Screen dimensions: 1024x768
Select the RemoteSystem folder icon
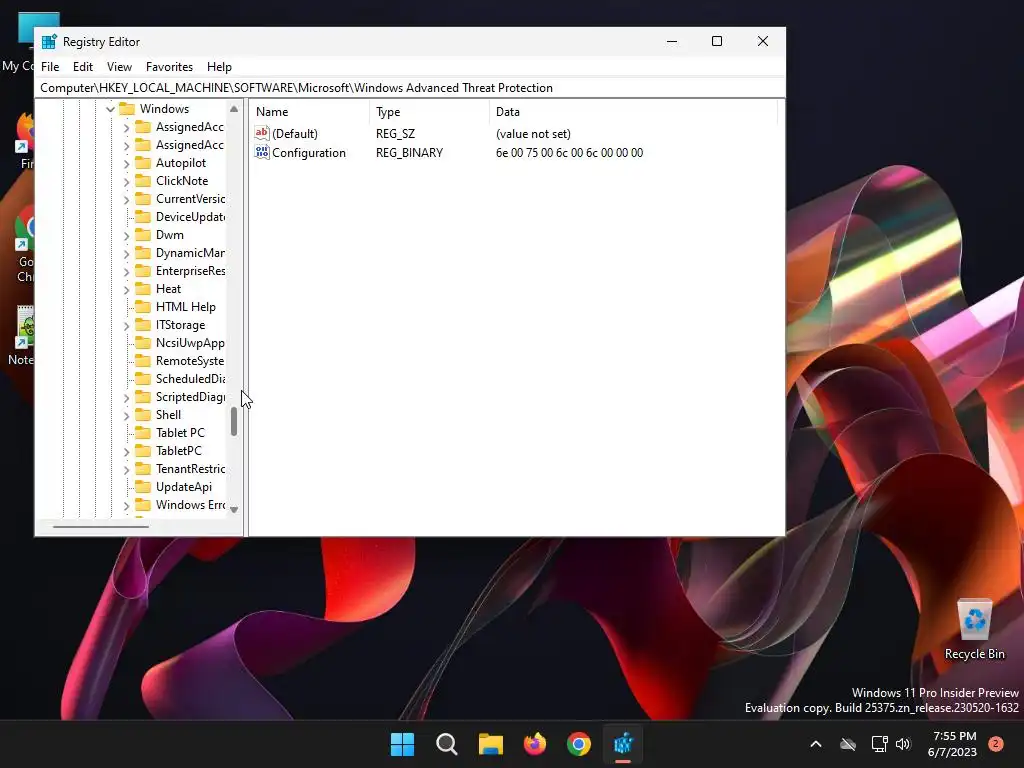pyautogui.click(x=142, y=360)
